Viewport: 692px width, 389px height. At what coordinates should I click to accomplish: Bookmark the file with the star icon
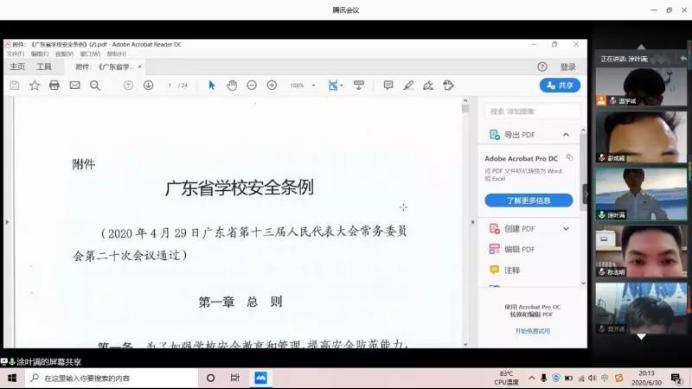tap(34, 85)
